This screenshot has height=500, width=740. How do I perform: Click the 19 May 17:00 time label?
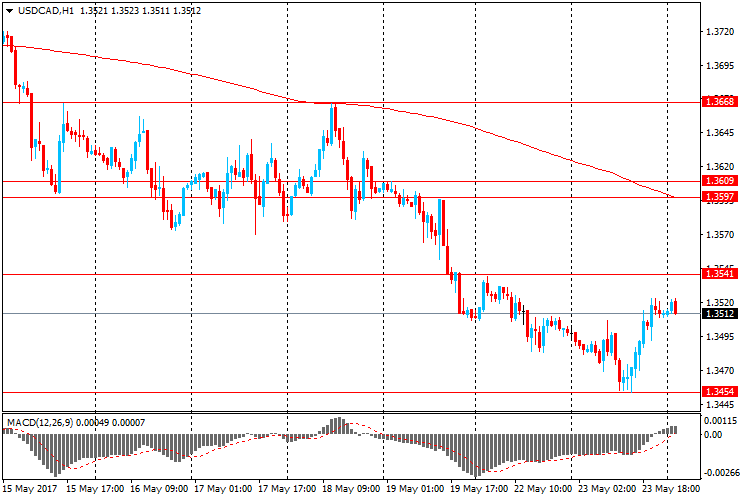click(478, 490)
